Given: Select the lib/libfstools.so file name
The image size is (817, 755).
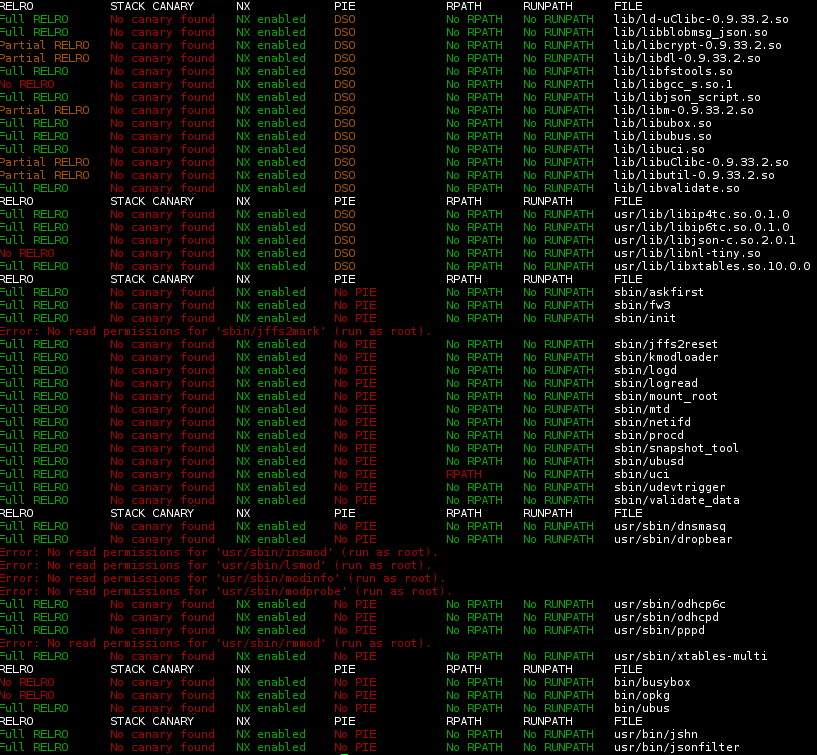Looking at the screenshot, I should tap(673, 71).
